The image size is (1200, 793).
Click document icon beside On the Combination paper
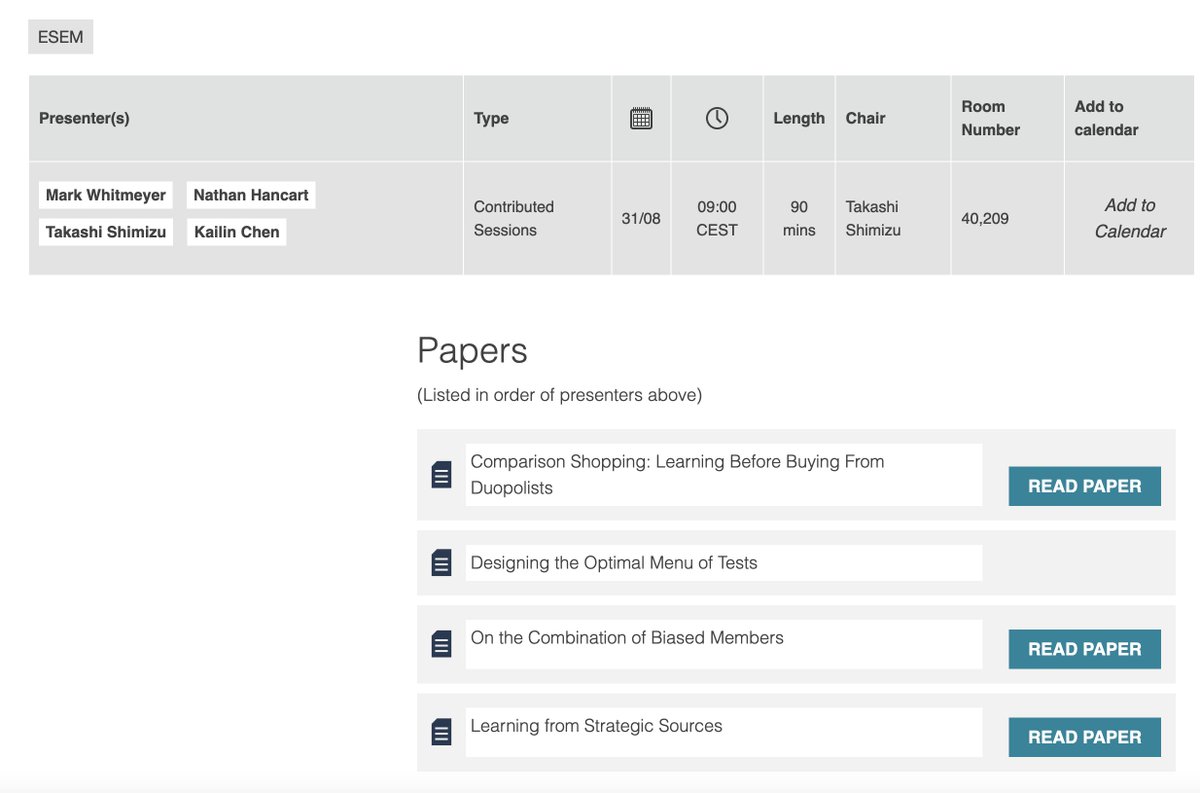pos(441,644)
